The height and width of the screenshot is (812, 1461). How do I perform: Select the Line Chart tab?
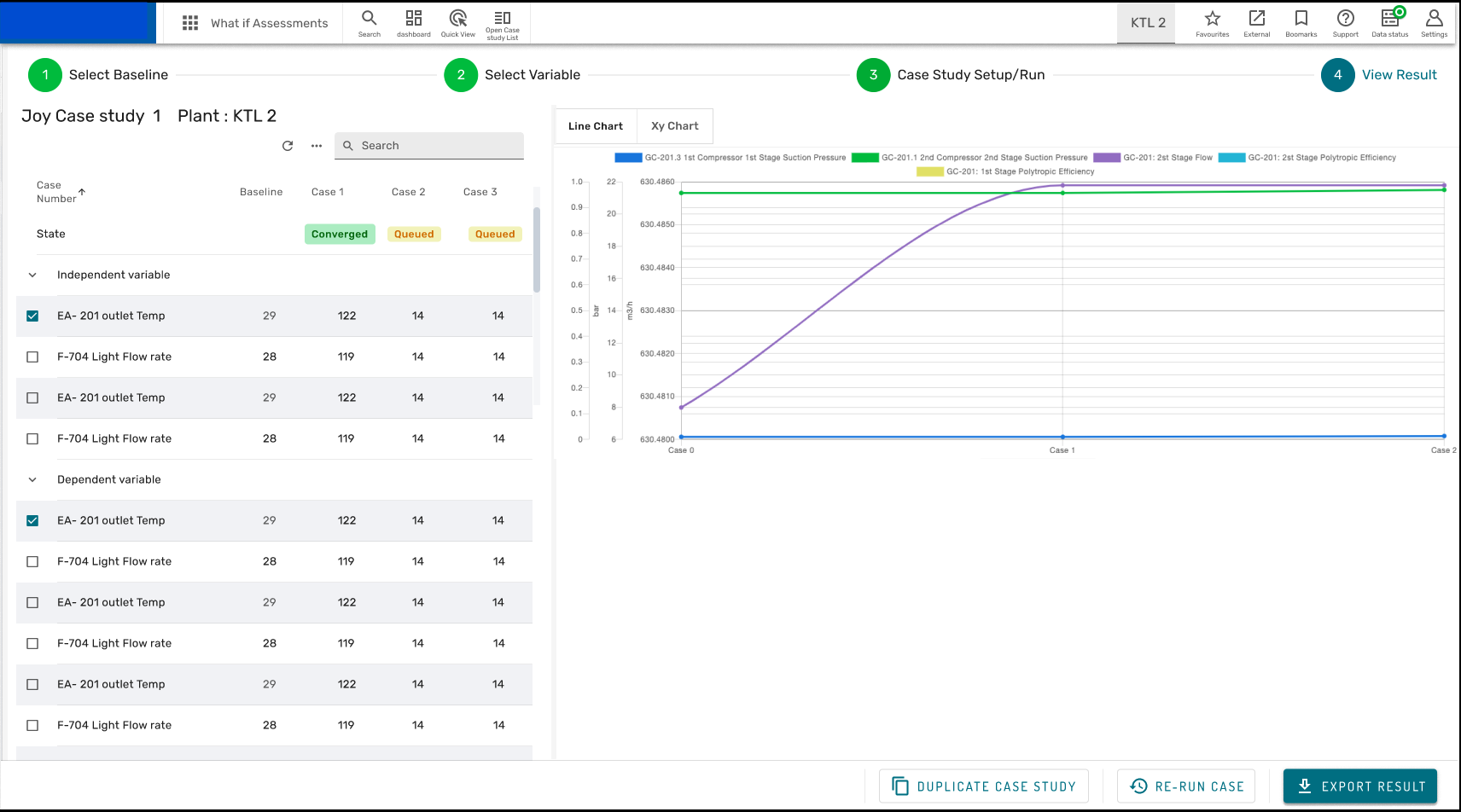(596, 126)
